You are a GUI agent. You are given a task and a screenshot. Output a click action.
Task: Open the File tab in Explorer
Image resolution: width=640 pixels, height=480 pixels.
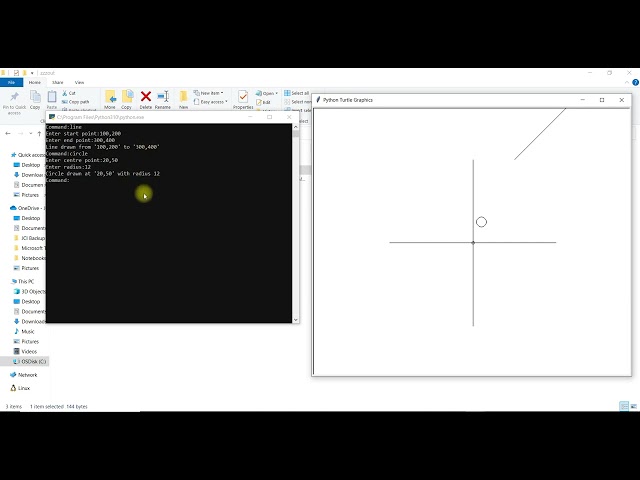pos(11,82)
